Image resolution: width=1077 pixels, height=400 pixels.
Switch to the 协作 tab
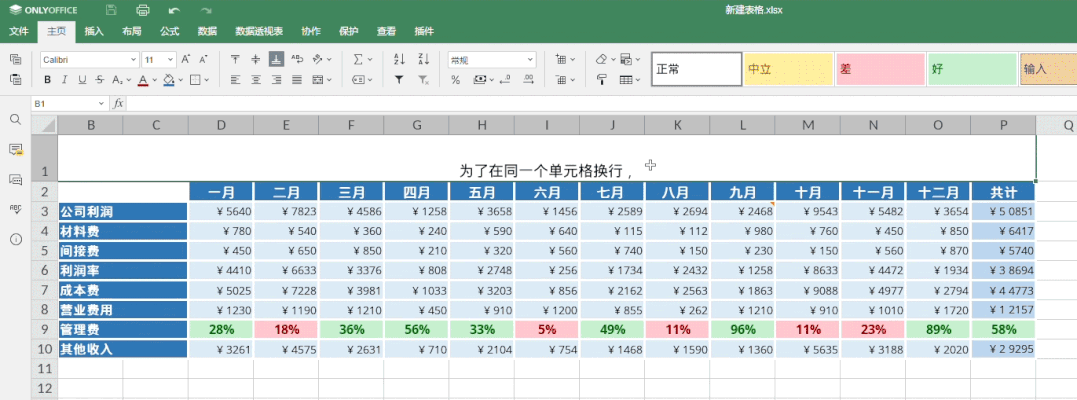[310, 31]
